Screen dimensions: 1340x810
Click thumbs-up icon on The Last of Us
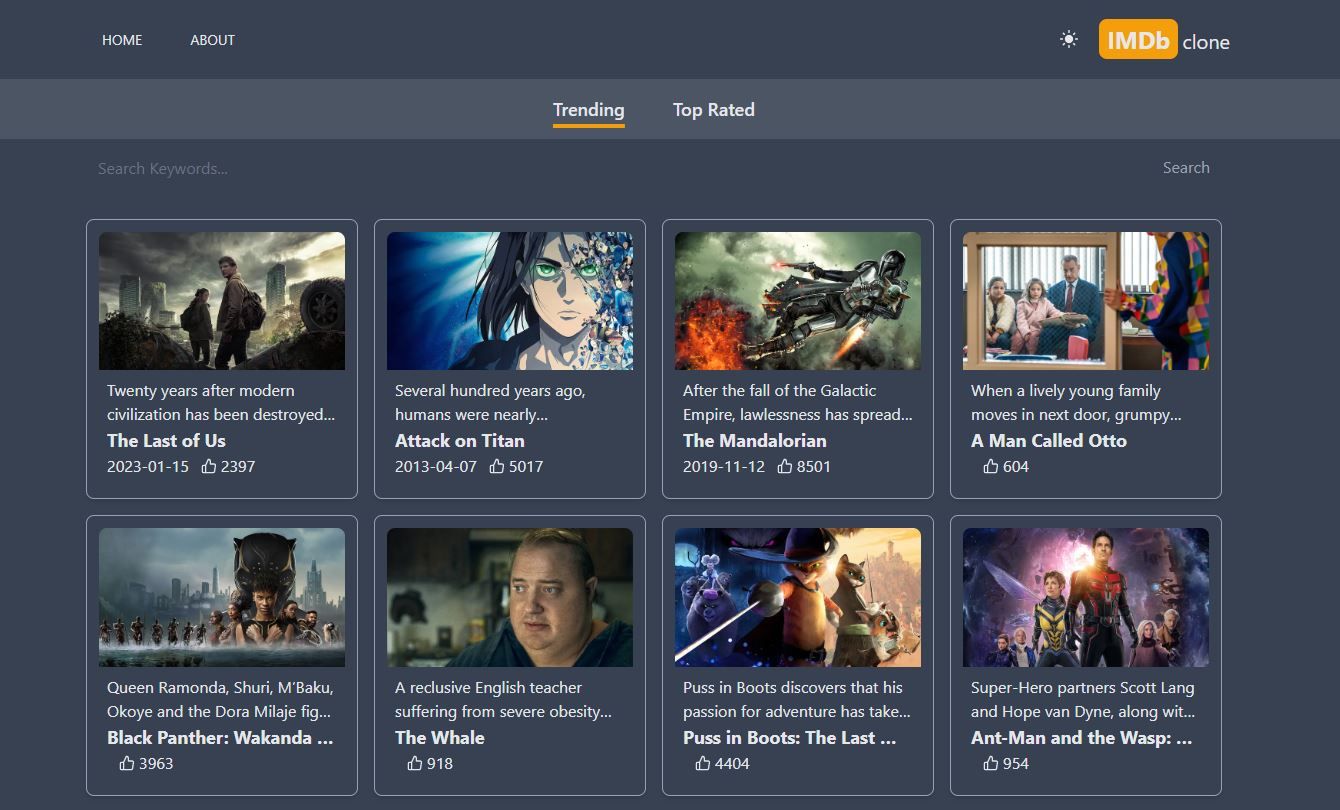click(x=209, y=466)
